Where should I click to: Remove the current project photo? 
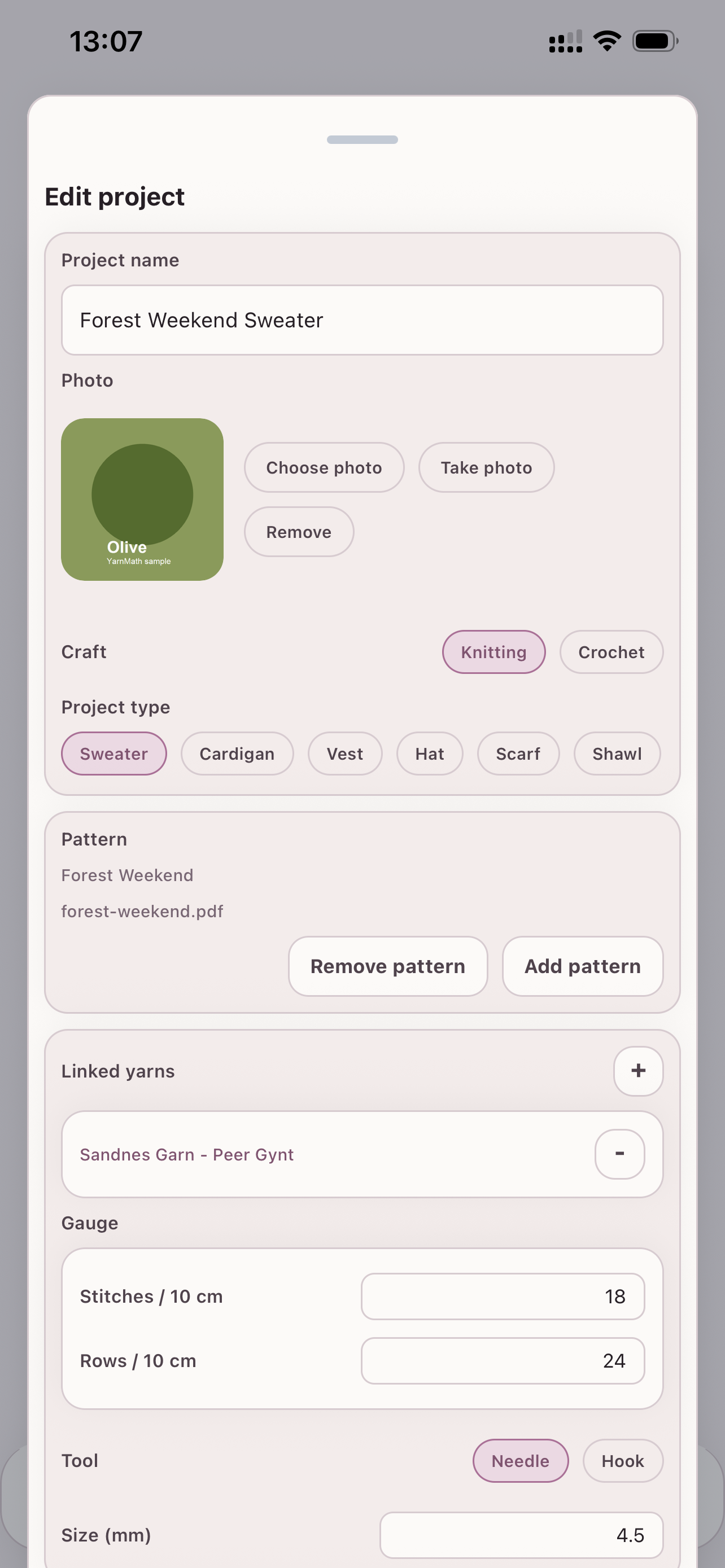click(x=298, y=531)
